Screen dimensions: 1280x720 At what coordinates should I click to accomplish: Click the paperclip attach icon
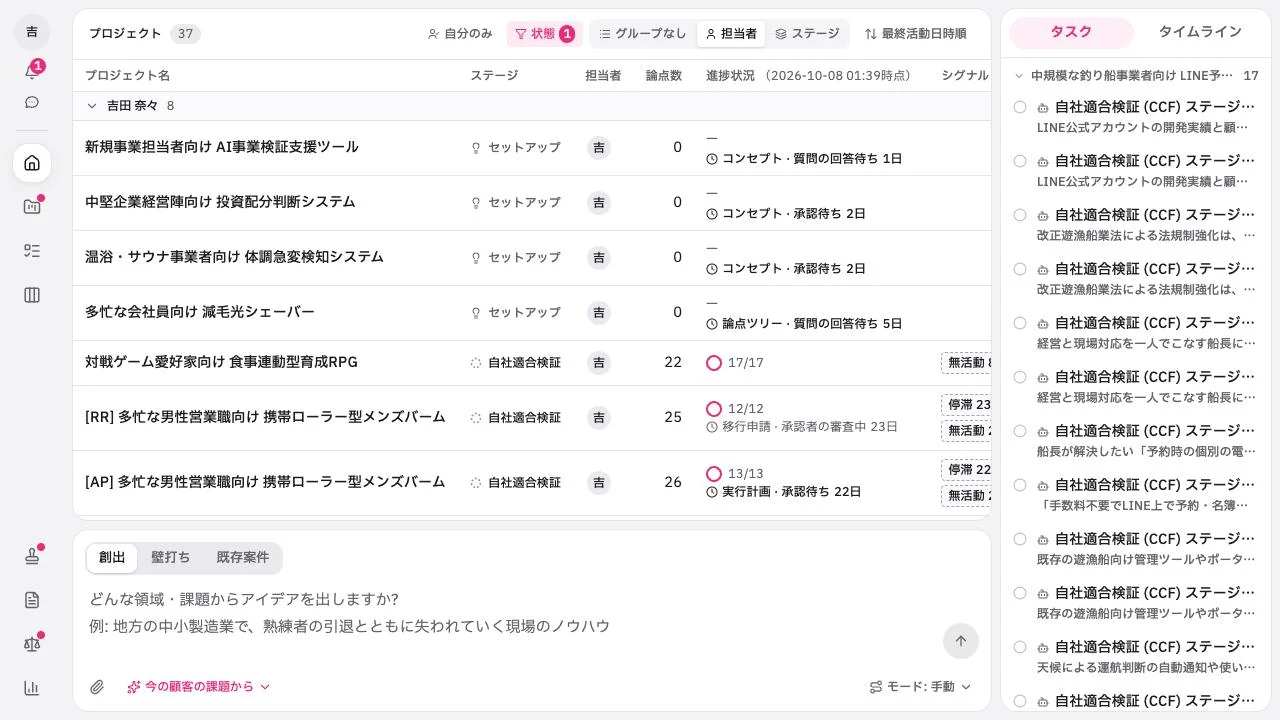(97, 687)
